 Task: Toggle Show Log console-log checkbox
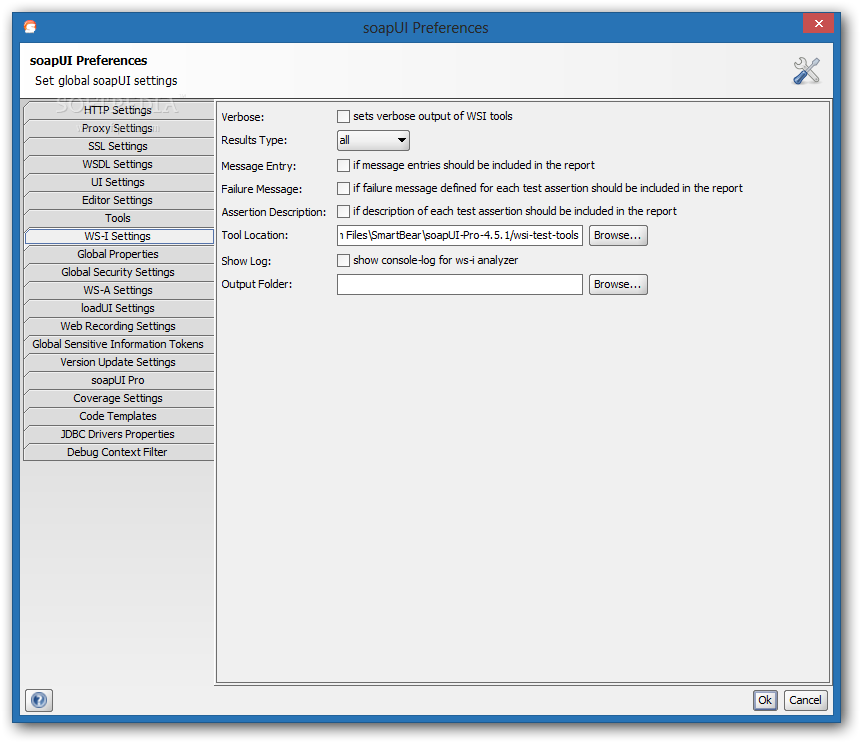tap(343, 260)
